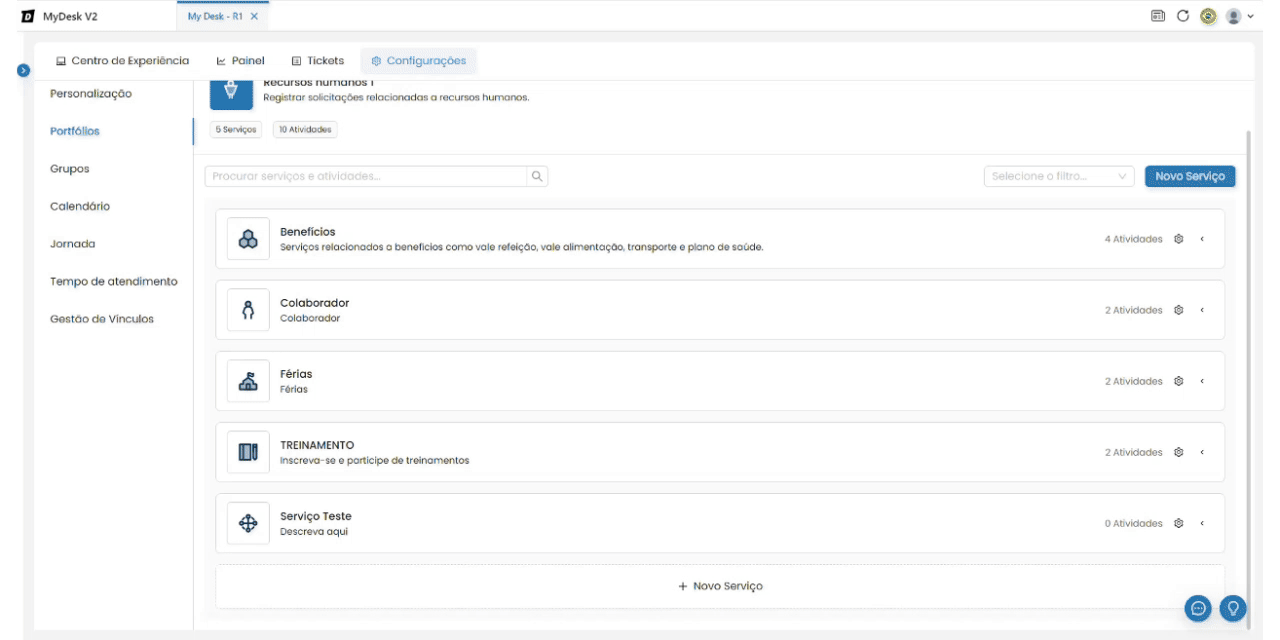Click the Colaborador service title

[x=315, y=303]
